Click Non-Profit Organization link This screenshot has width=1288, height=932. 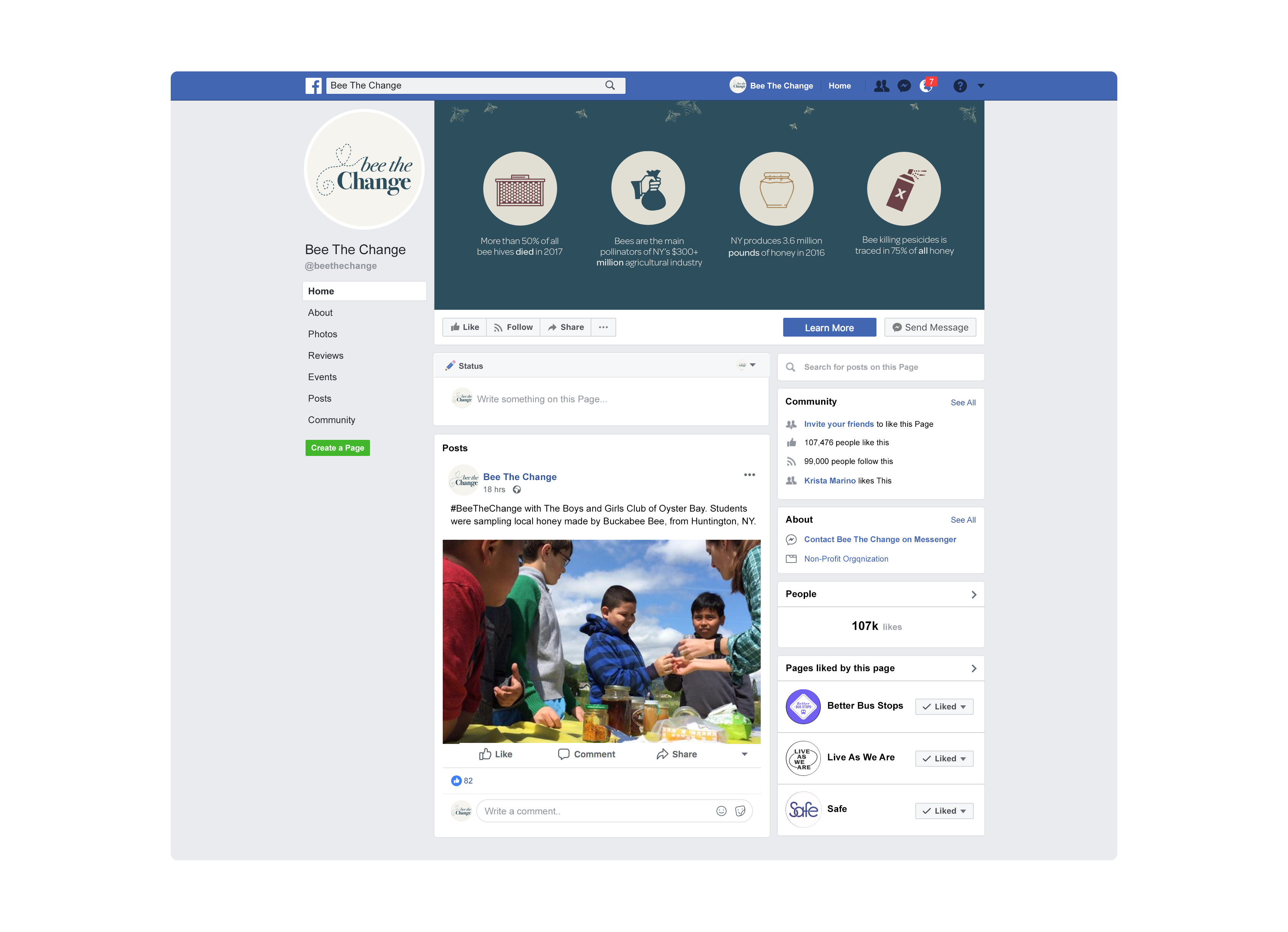tap(846, 559)
